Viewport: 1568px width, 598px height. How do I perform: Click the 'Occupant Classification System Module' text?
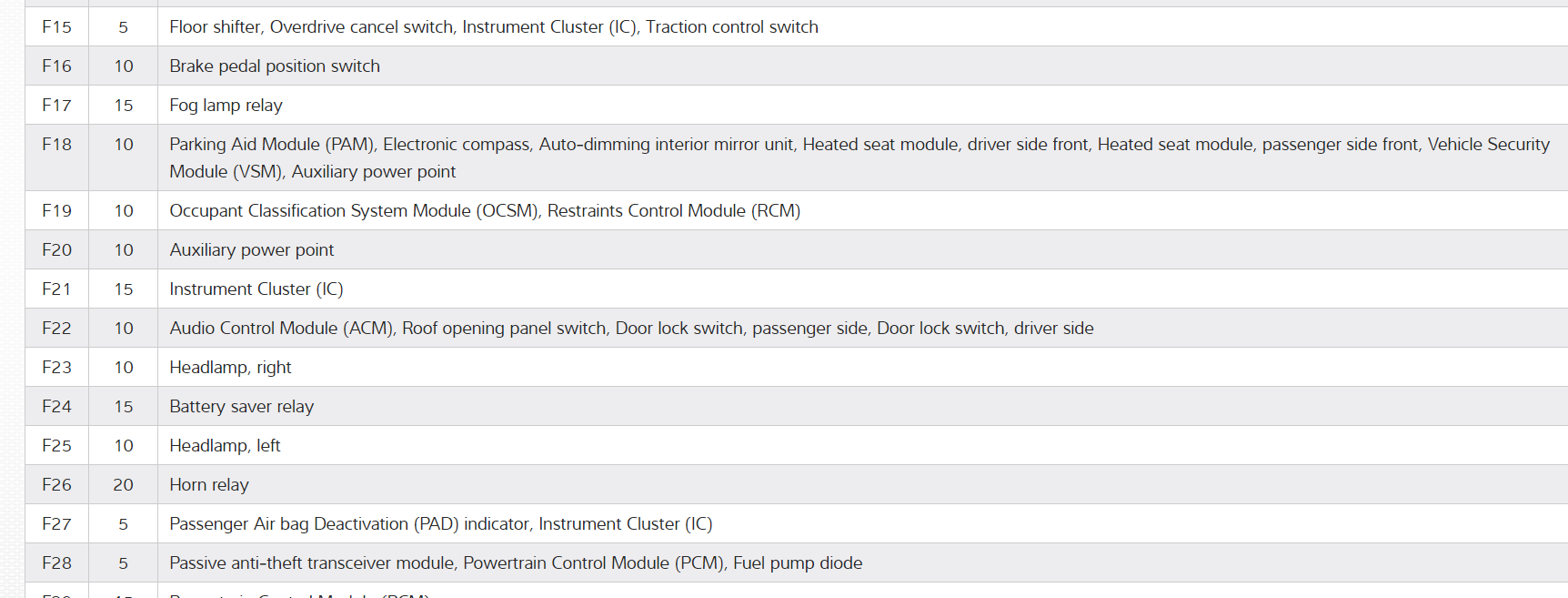pos(354,211)
